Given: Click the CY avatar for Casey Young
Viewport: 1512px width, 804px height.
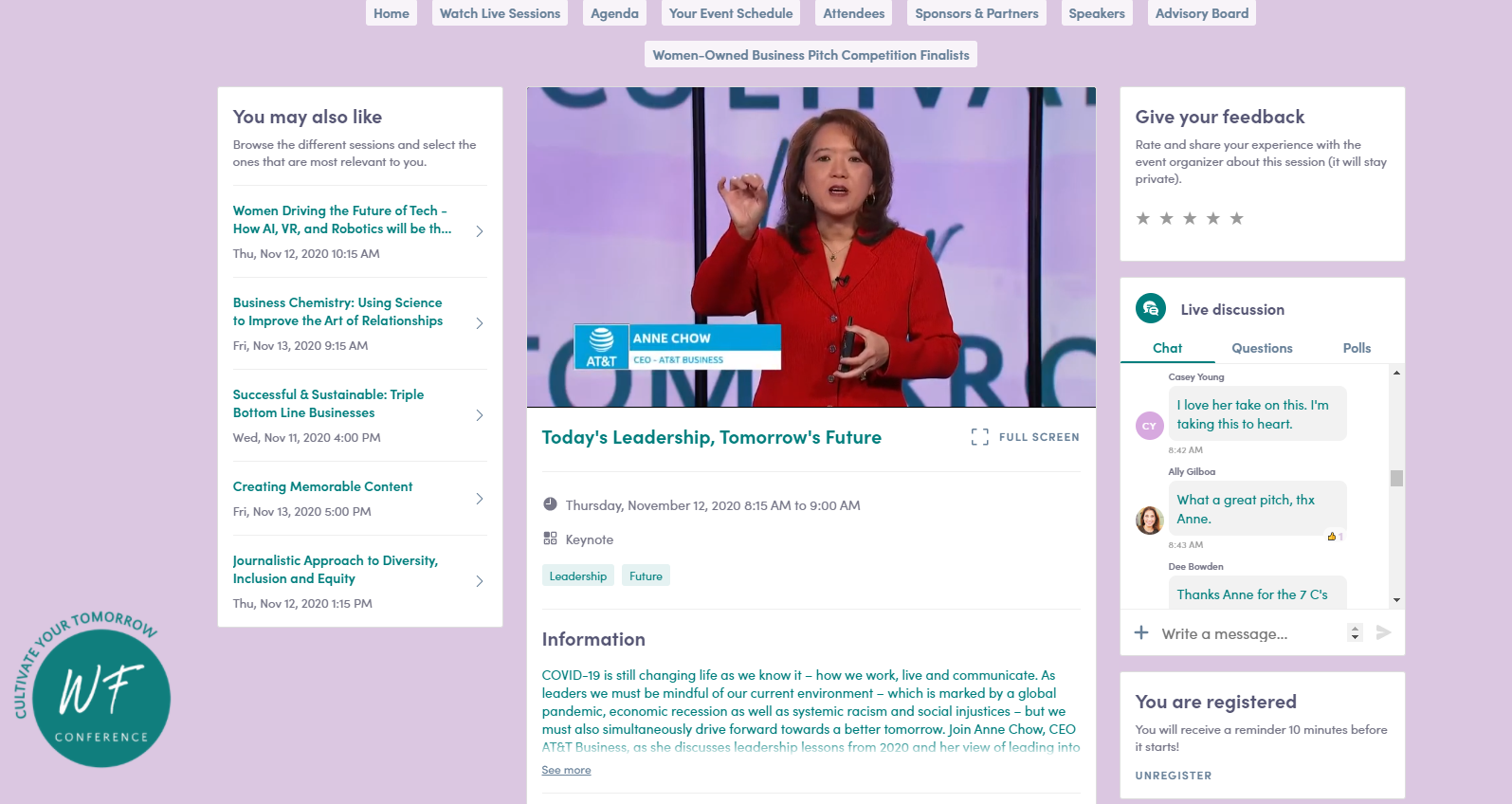Looking at the screenshot, I should (x=1149, y=426).
